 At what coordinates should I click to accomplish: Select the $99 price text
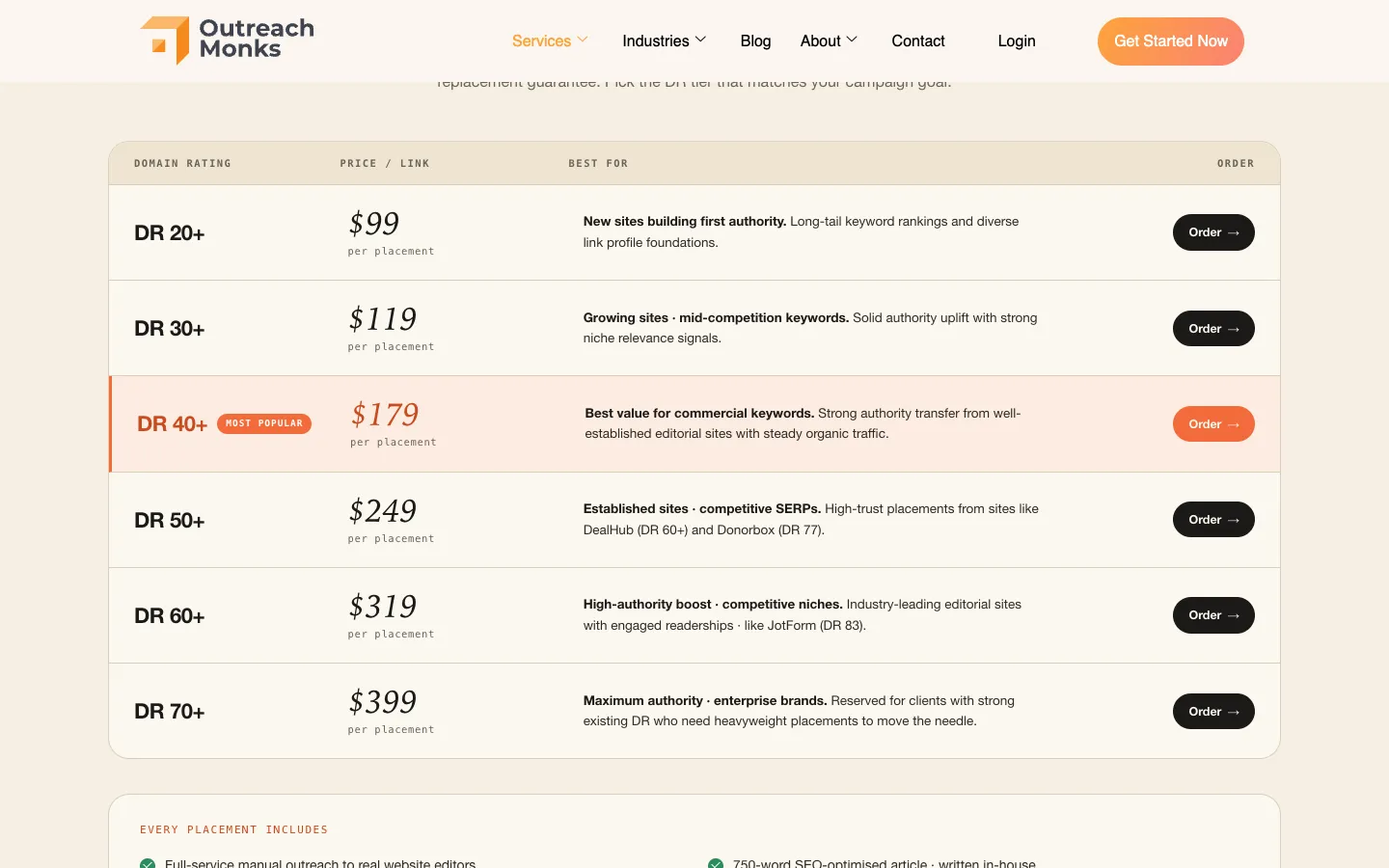[x=374, y=224]
